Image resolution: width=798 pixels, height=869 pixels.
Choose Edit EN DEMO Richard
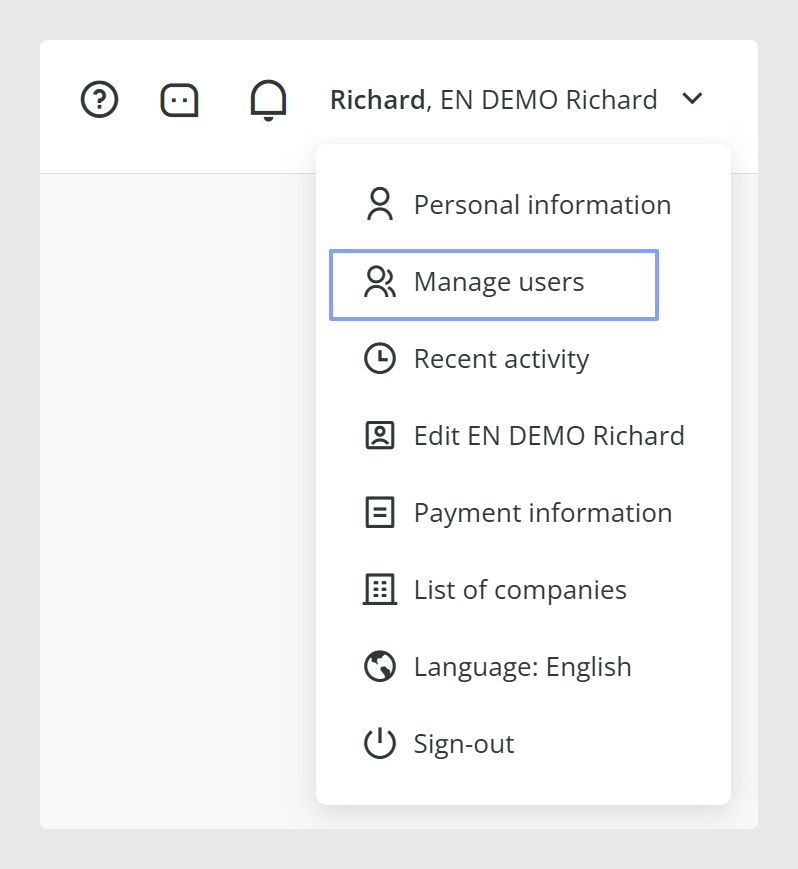pos(523,436)
